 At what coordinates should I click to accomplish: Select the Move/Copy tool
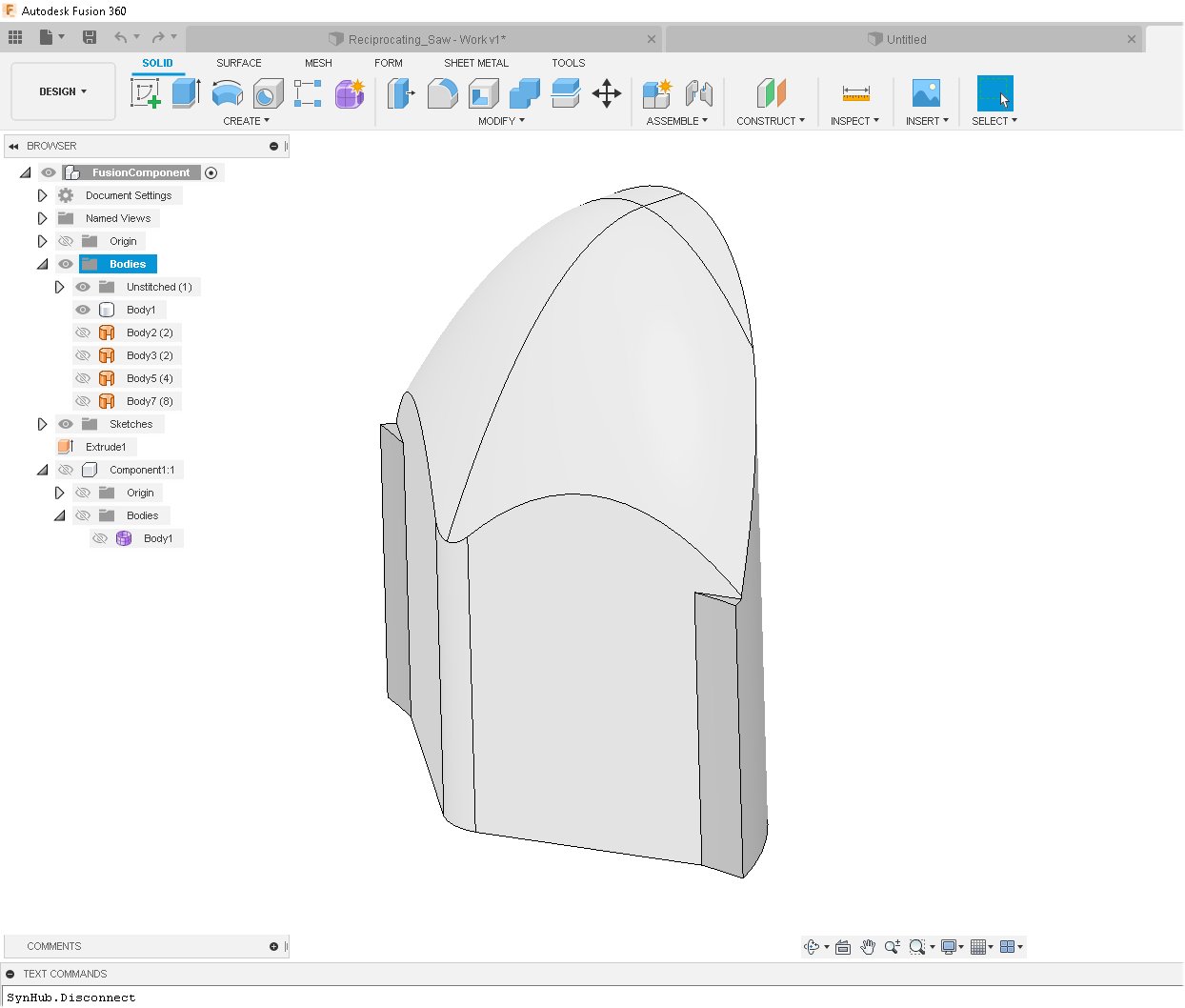tap(607, 93)
